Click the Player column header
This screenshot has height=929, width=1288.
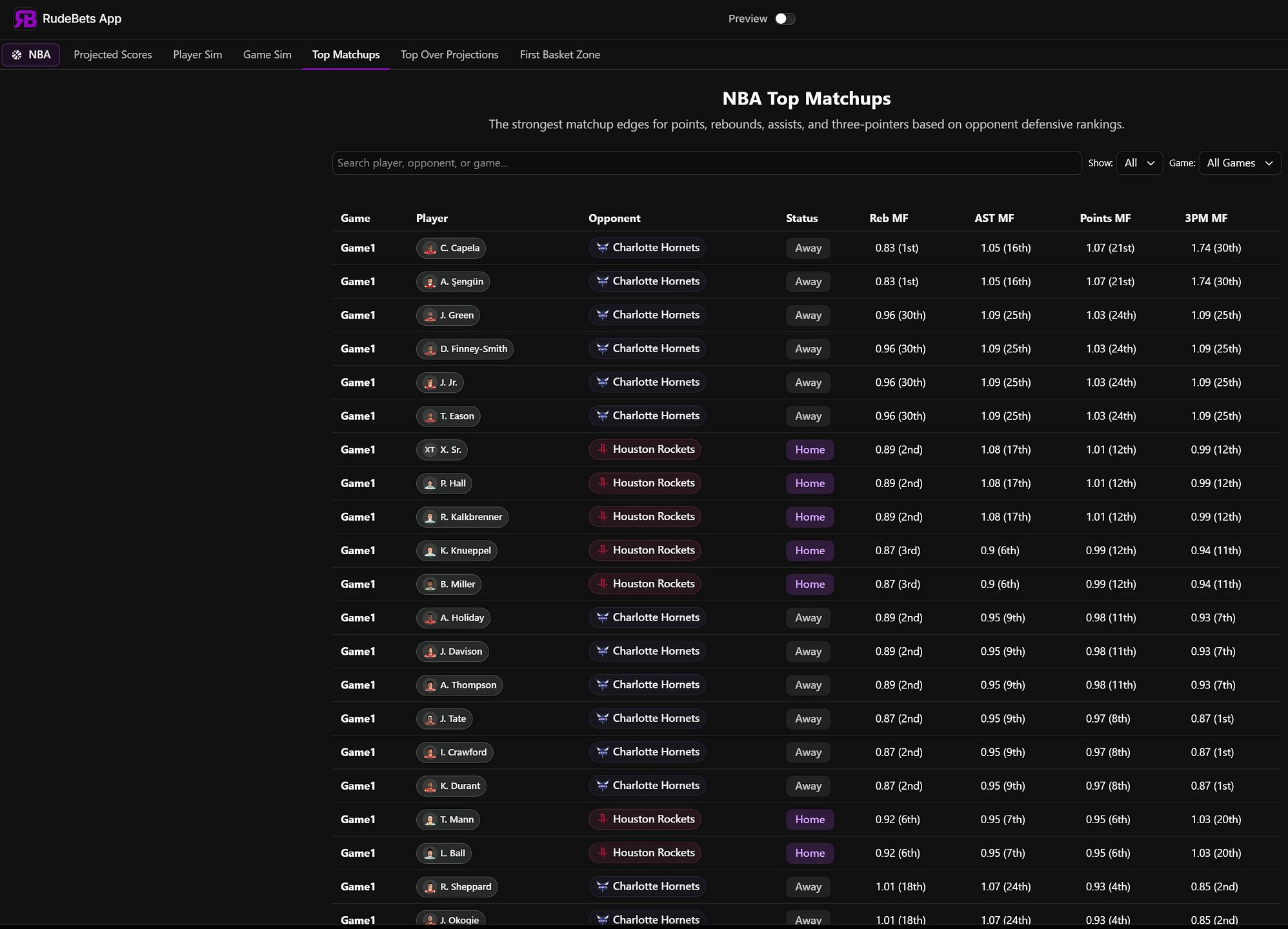432,218
